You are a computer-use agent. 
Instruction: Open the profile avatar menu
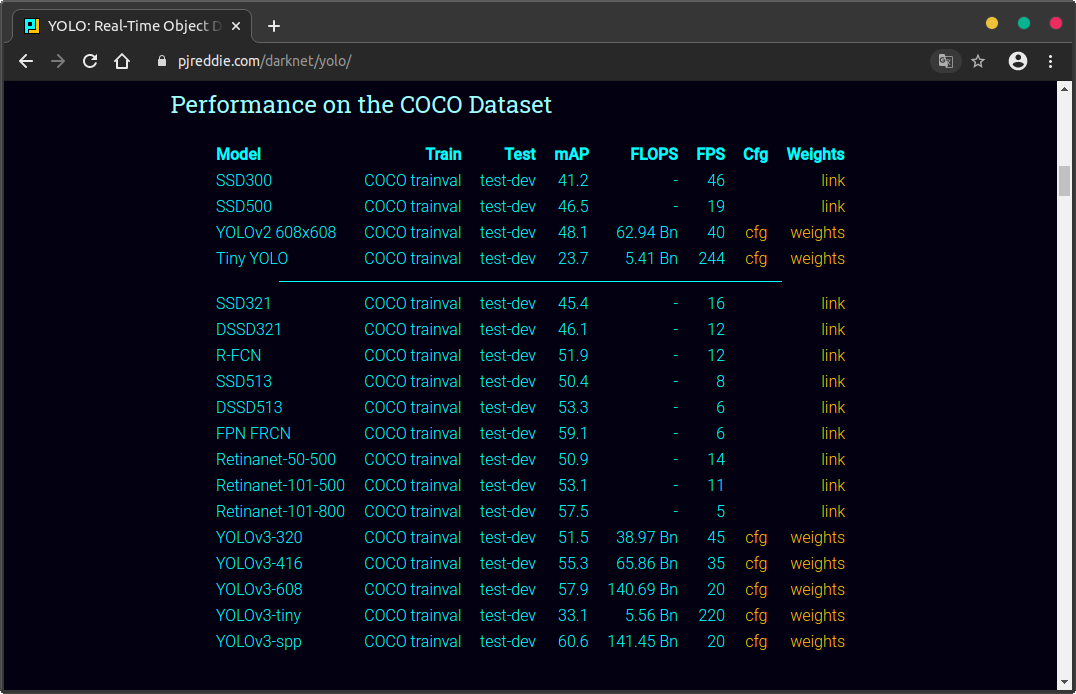1018,61
